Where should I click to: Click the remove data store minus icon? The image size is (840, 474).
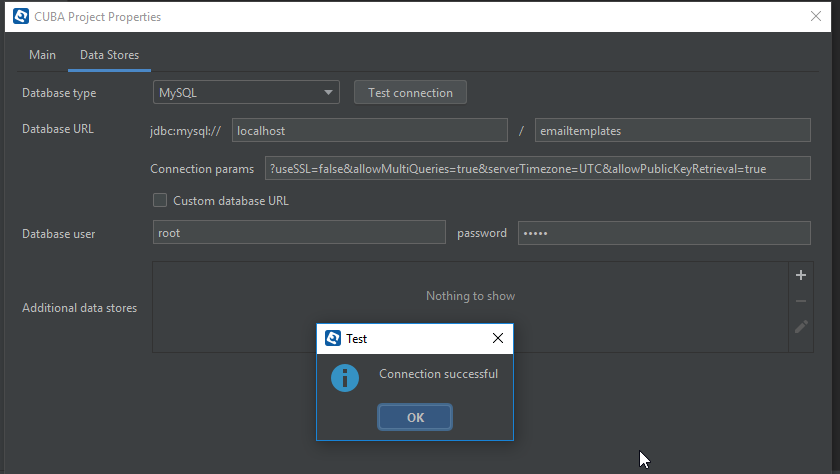tap(800, 301)
